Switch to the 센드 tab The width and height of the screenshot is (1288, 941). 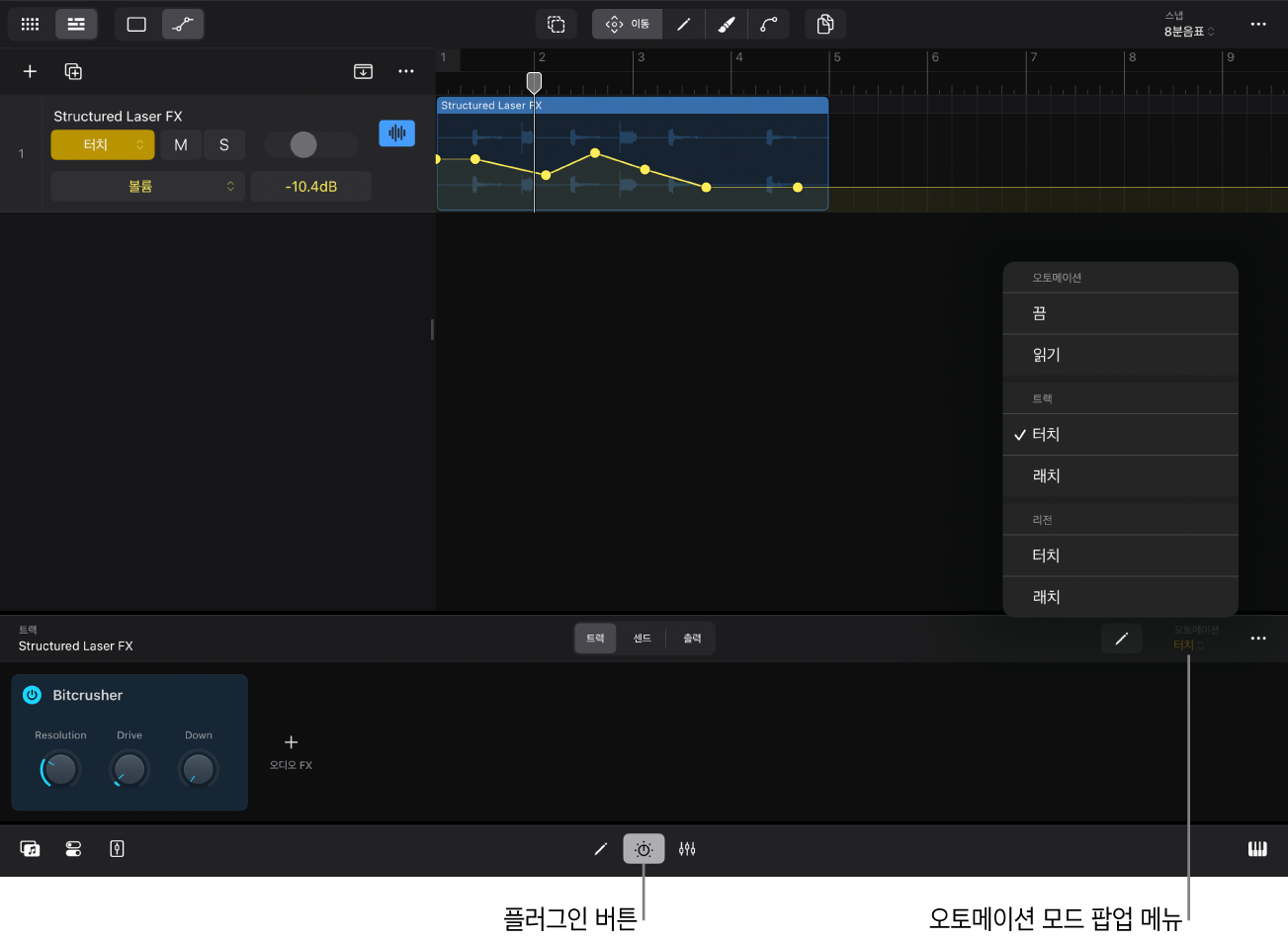(x=642, y=639)
